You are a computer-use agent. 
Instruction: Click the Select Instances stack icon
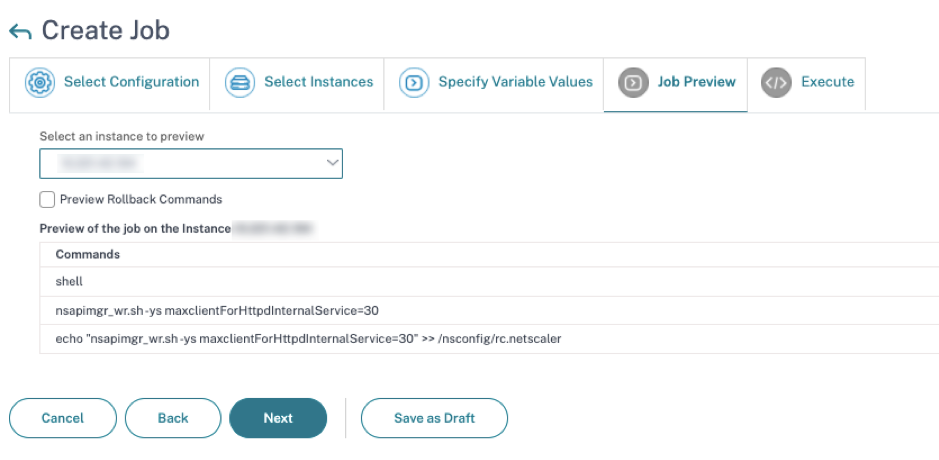click(x=240, y=82)
